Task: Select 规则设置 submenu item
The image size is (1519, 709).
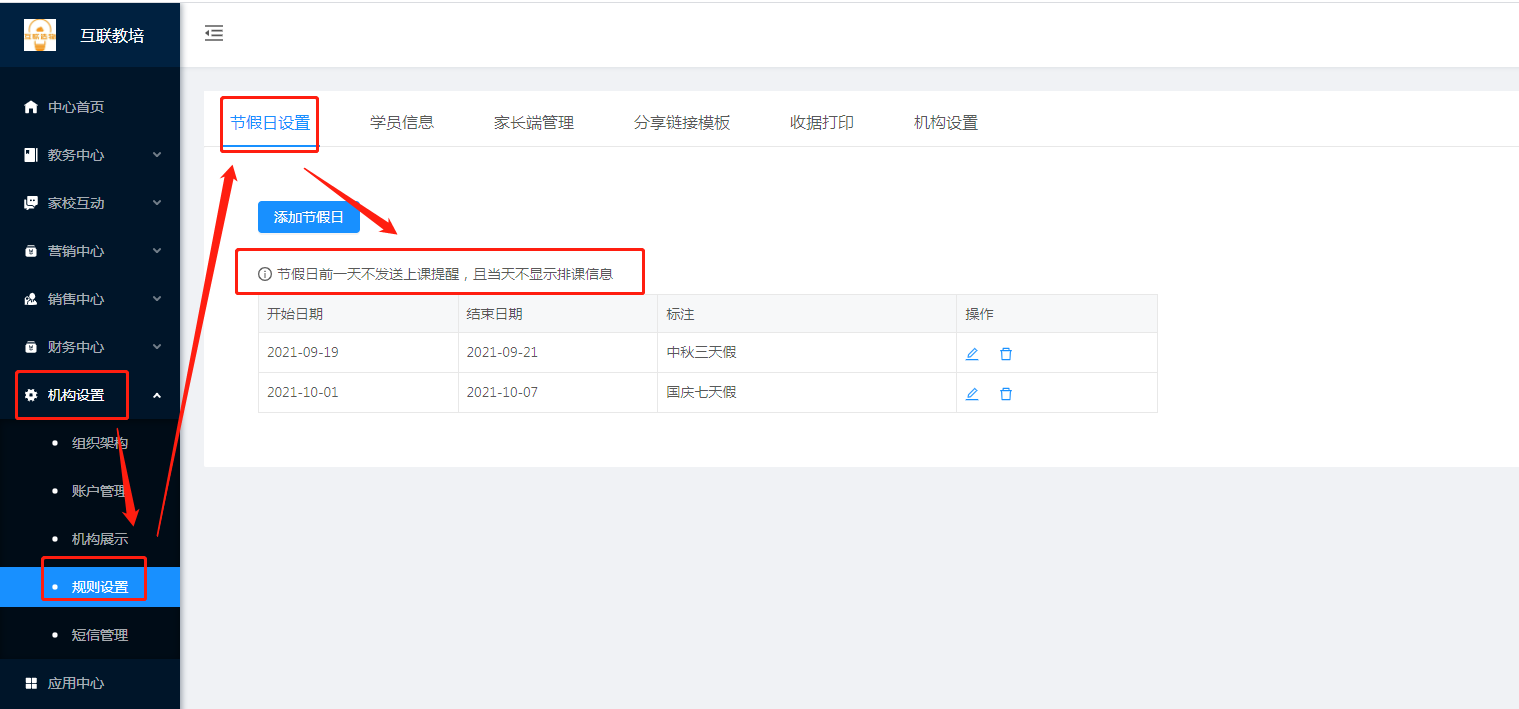Action: [x=90, y=587]
